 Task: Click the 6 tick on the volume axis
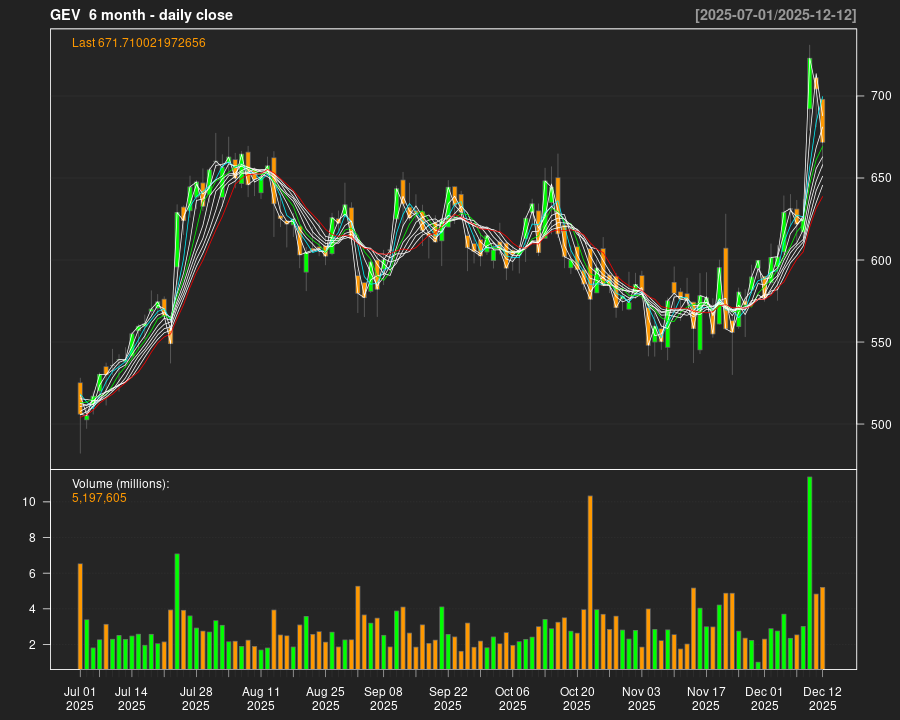click(x=33, y=574)
